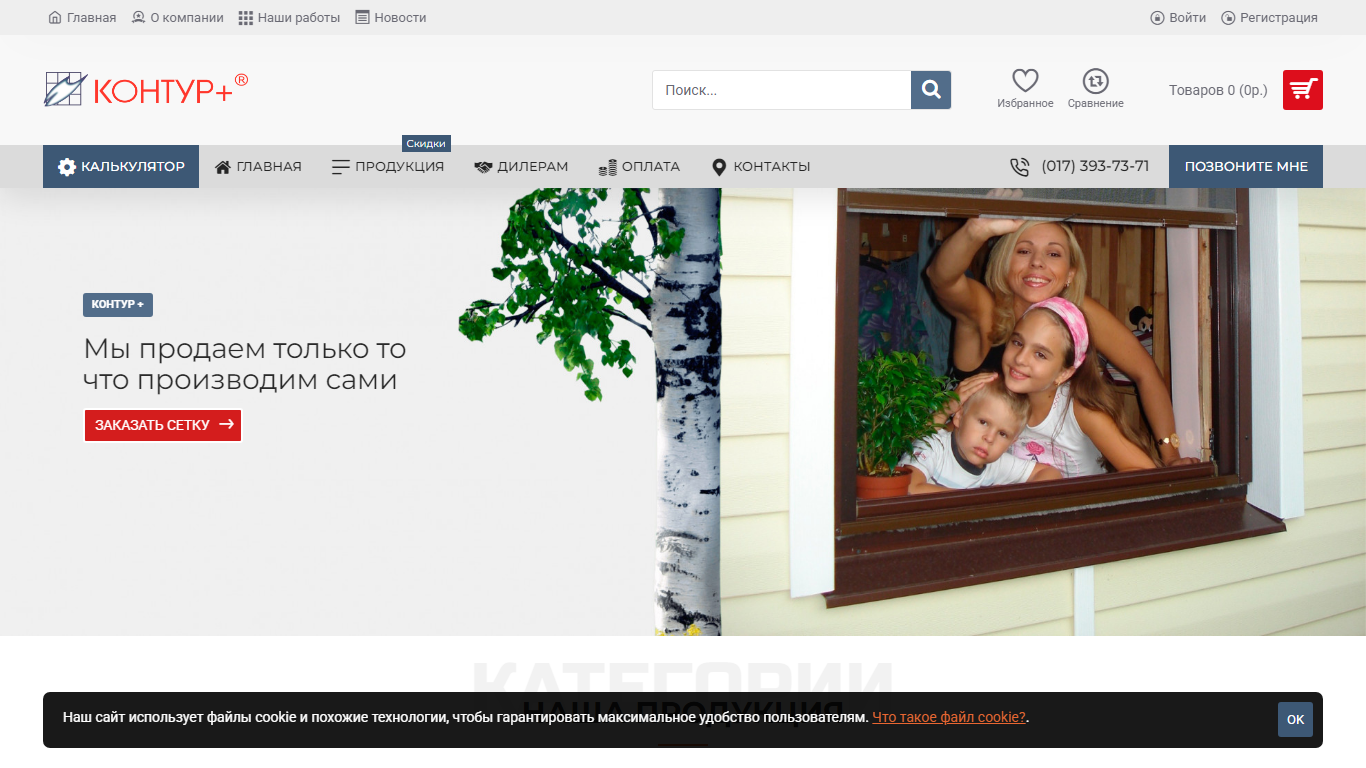The image size is (1366, 768).
Task: Click the Избранное label
Action: tap(1025, 103)
